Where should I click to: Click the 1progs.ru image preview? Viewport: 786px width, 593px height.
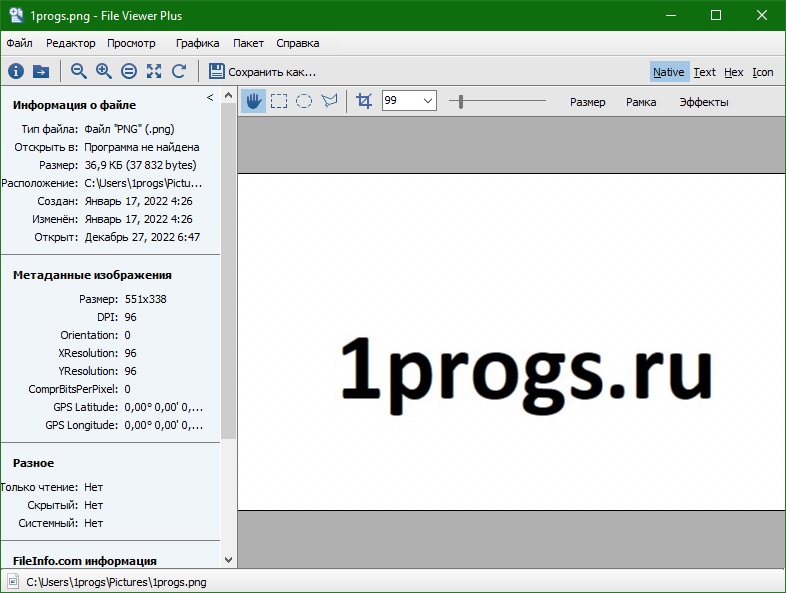pyautogui.click(x=511, y=342)
